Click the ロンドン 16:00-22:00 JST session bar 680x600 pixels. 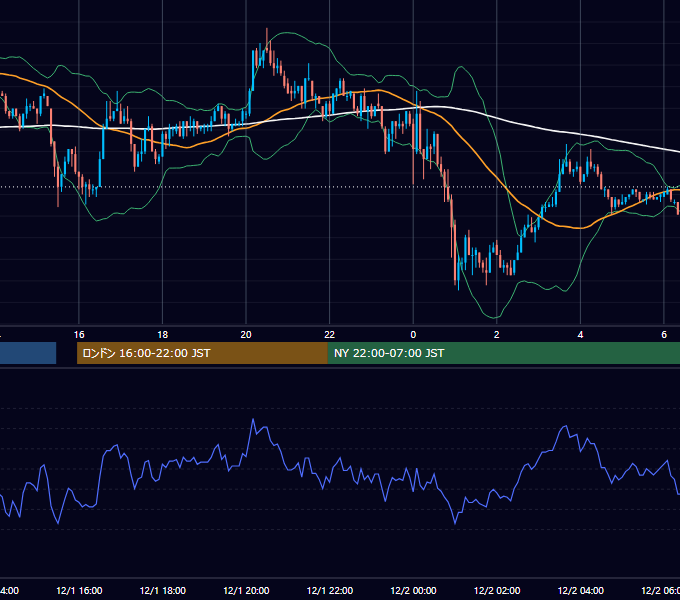tap(202, 353)
